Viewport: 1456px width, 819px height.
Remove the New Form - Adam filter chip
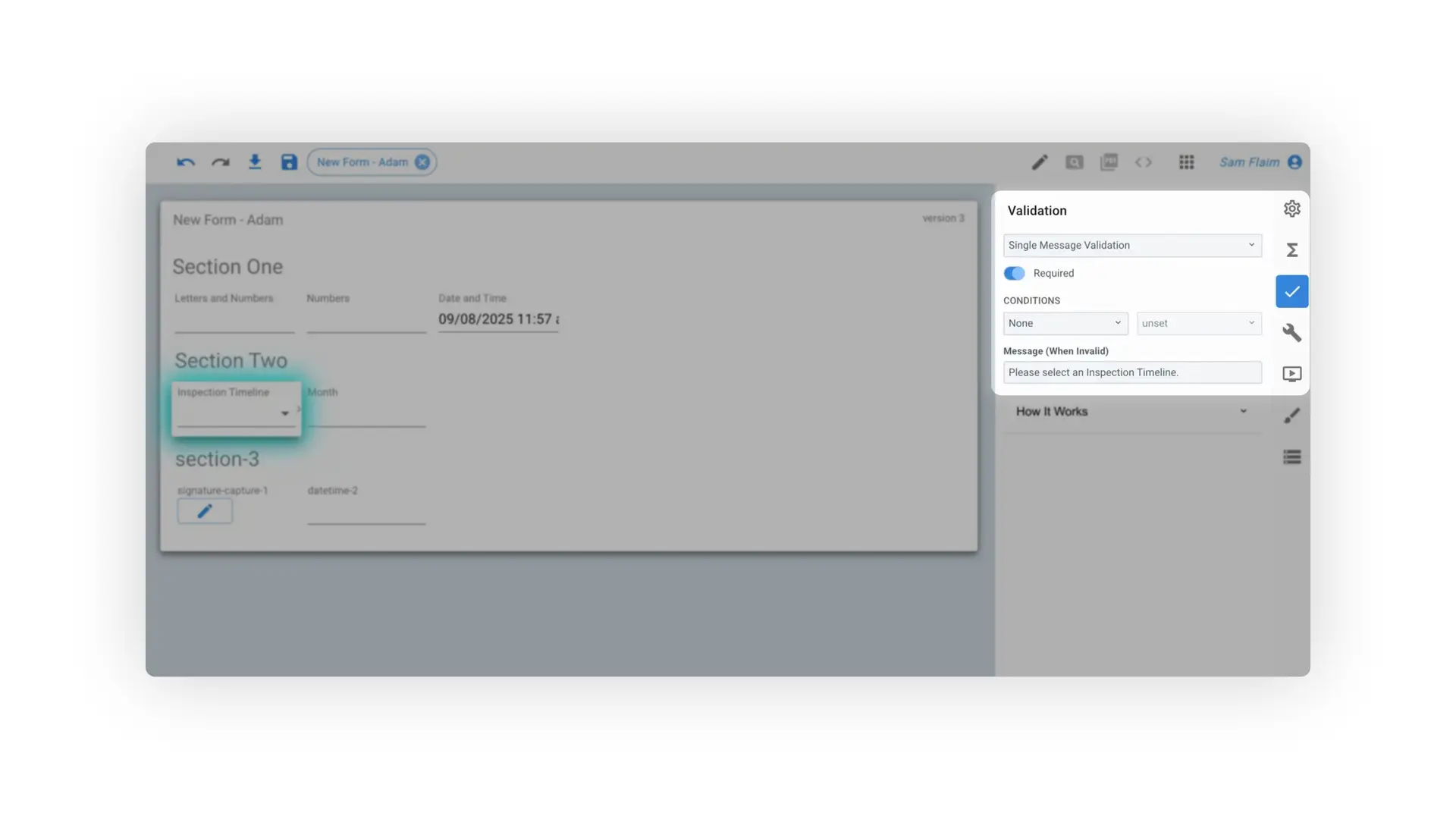point(422,162)
